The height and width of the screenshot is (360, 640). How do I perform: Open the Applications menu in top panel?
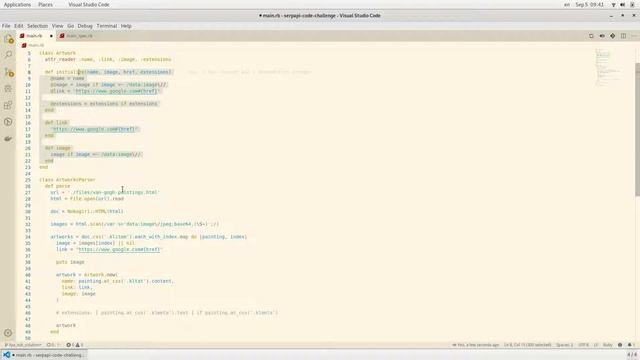(17, 5)
